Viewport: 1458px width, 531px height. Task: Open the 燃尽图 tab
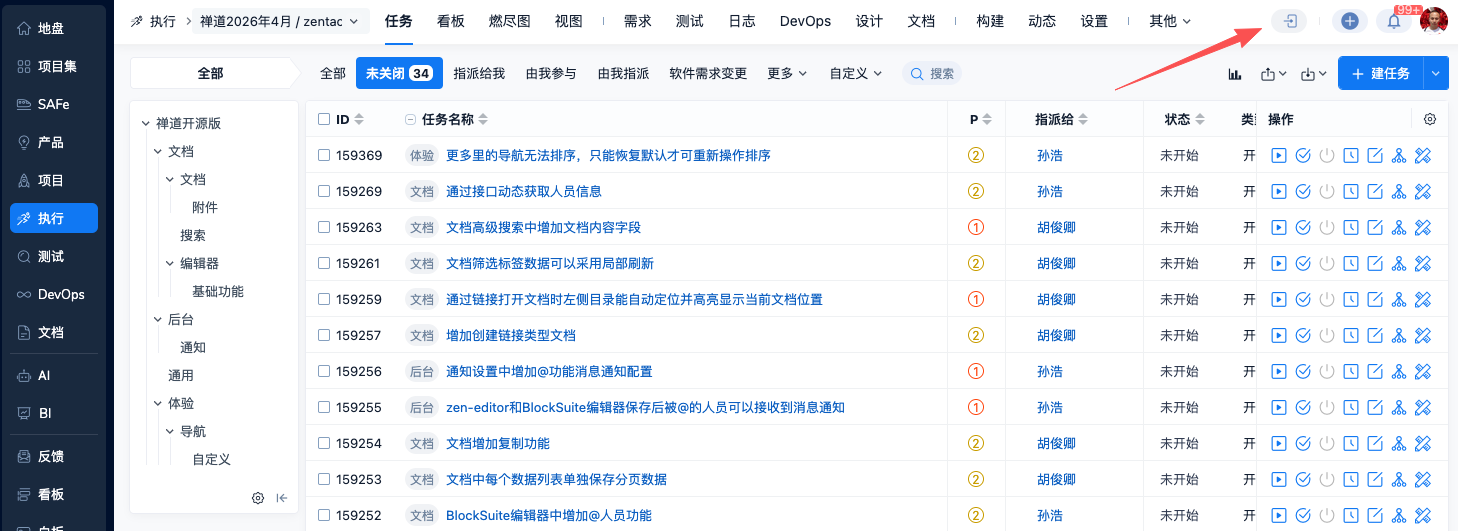(510, 21)
